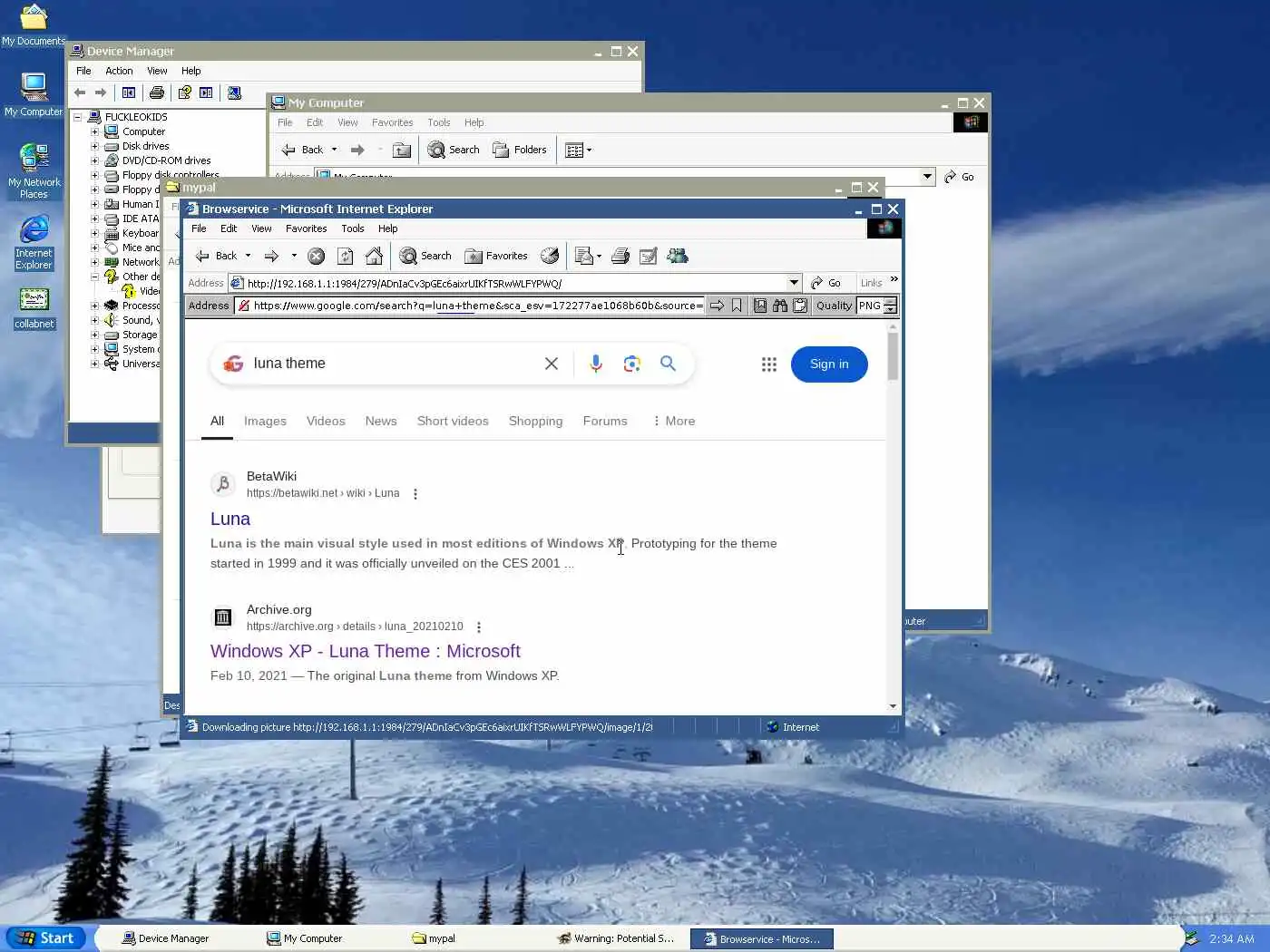Clear the Google search query
Viewport: 1270px width, 952px height.
click(x=552, y=364)
